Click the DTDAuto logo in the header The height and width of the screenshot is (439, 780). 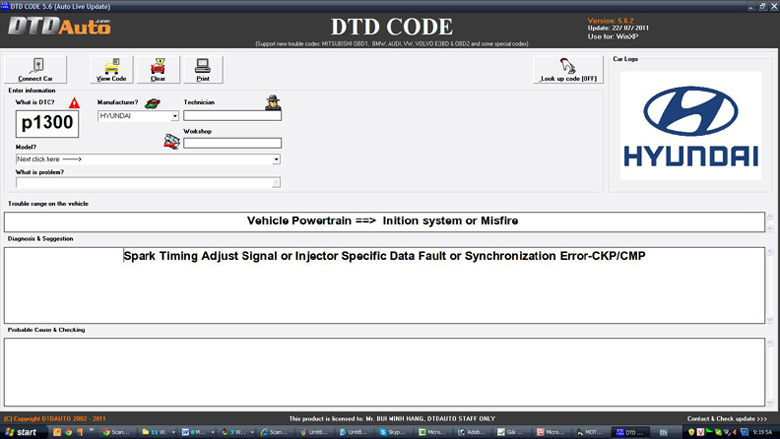point(59,26)
